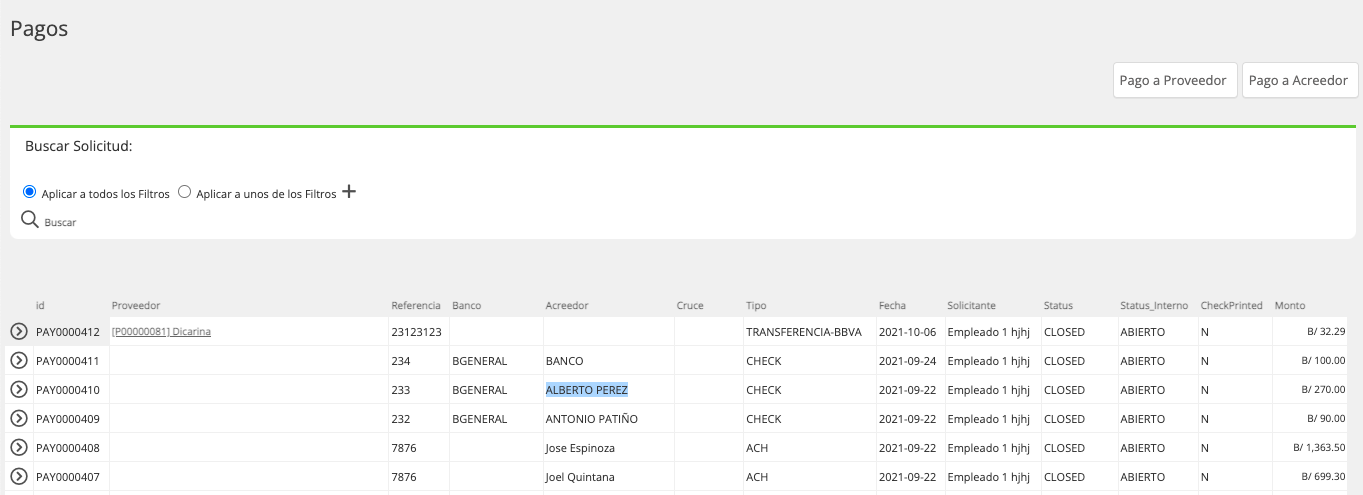
Task: Click Status column header
Action: pyautogui.click(x=1058, y=305)
